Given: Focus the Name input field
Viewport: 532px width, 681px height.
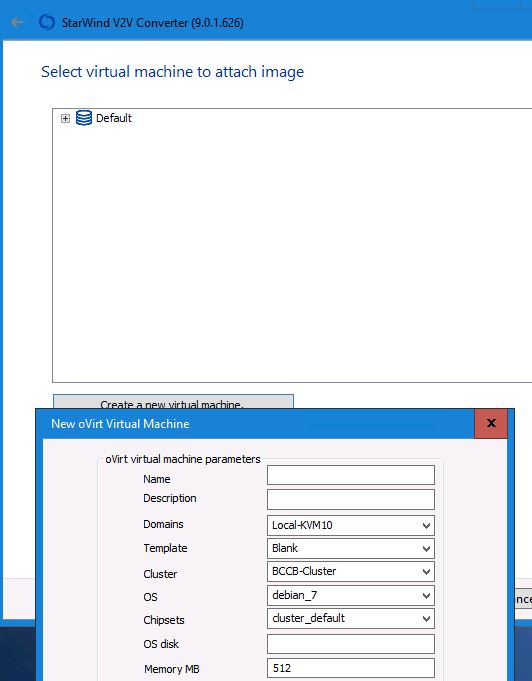Looking at the screenshot, I should (350, 475).
